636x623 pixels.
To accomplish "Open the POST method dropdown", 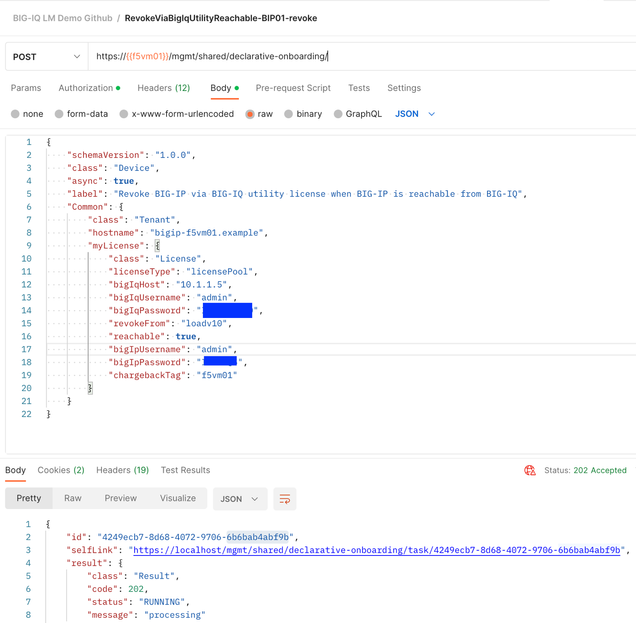I will pos(46,57).
